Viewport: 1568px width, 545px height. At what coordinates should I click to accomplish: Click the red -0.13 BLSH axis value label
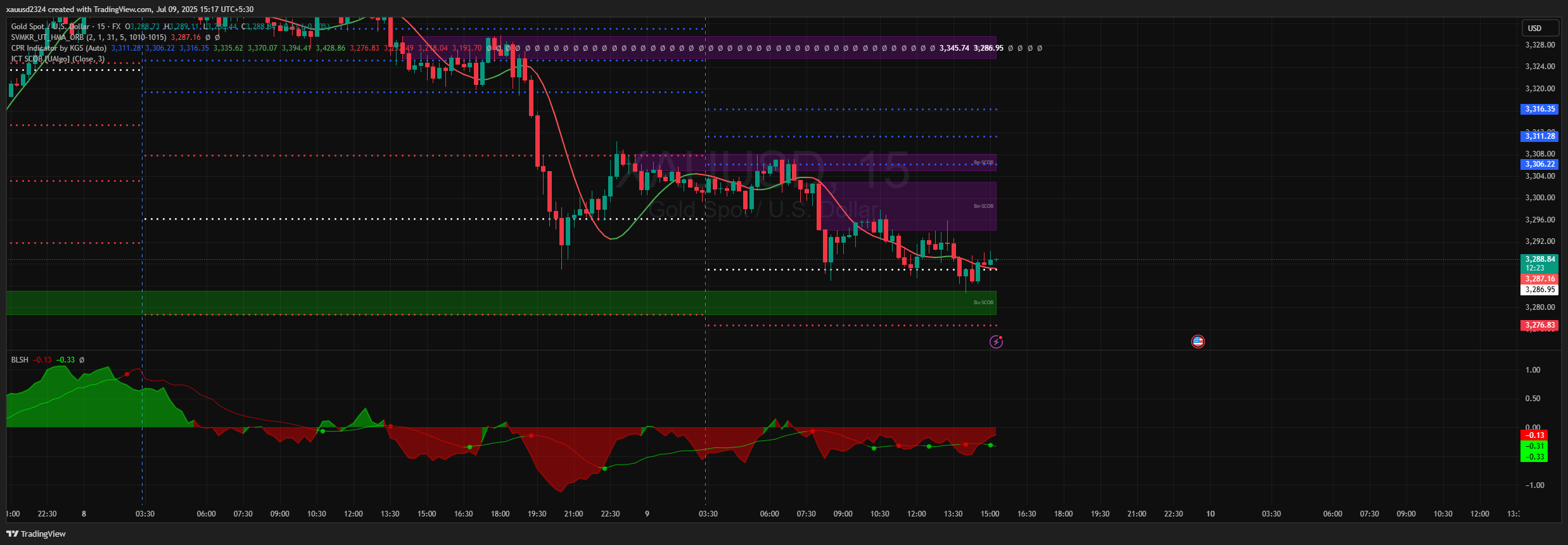(x=1534, y=435)
